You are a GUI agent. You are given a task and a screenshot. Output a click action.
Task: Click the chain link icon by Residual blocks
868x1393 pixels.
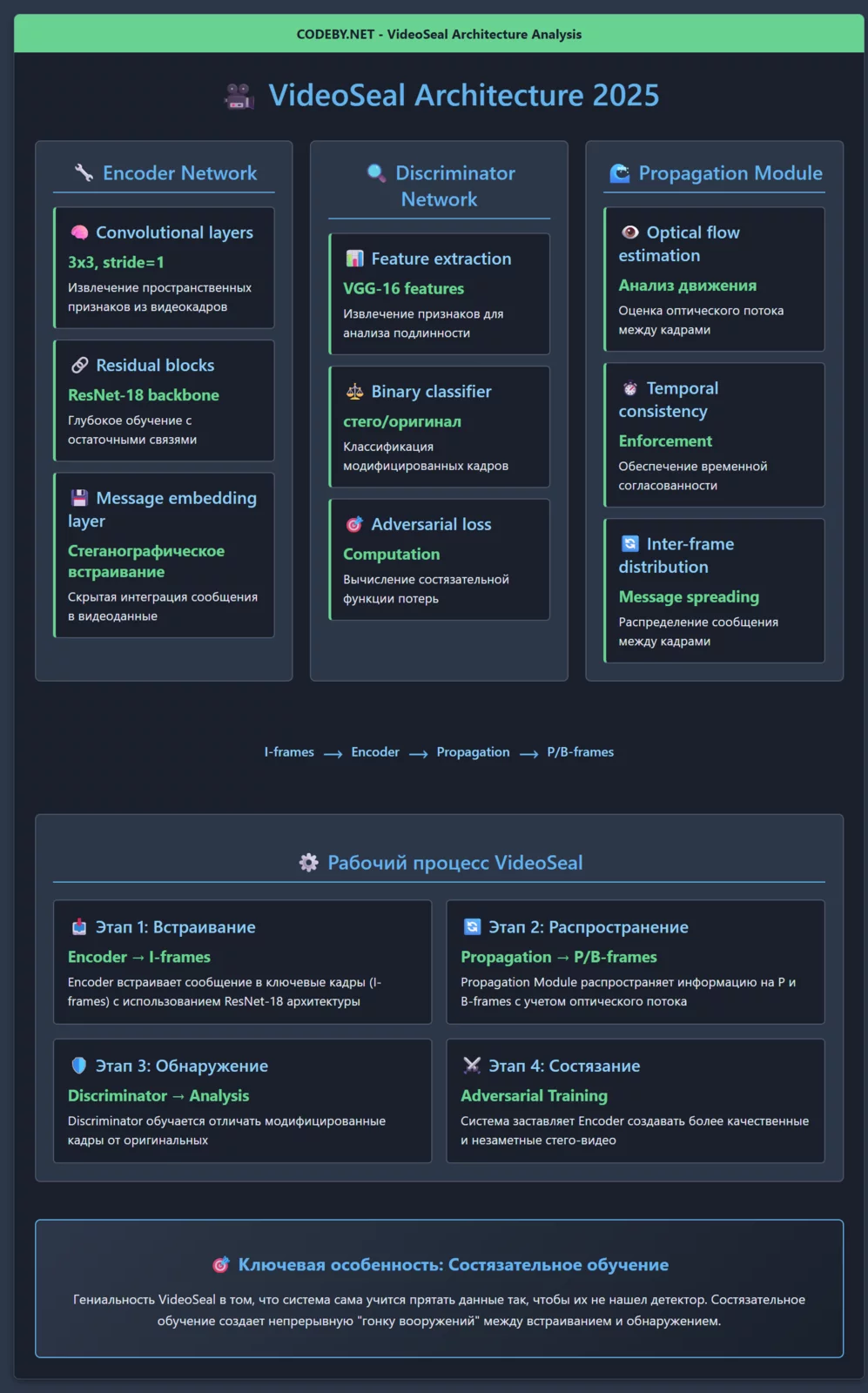(79, 365)
